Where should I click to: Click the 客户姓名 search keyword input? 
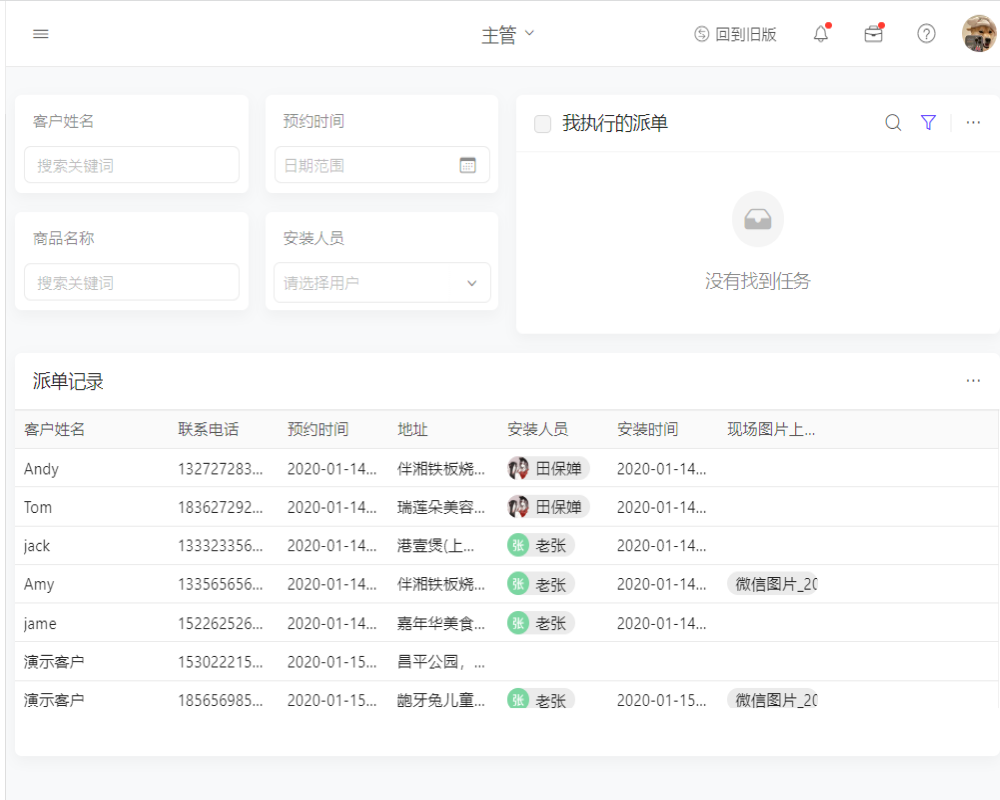(131, 164)
